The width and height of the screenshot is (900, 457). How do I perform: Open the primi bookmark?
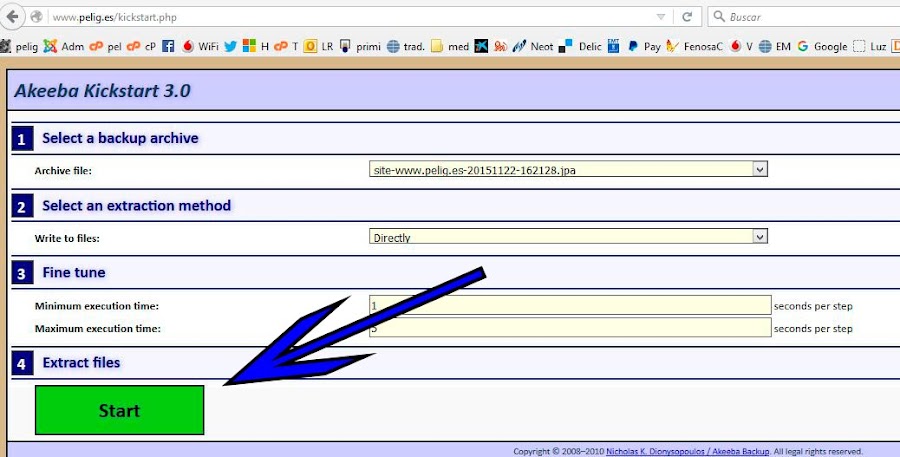[x=360, y=47]
